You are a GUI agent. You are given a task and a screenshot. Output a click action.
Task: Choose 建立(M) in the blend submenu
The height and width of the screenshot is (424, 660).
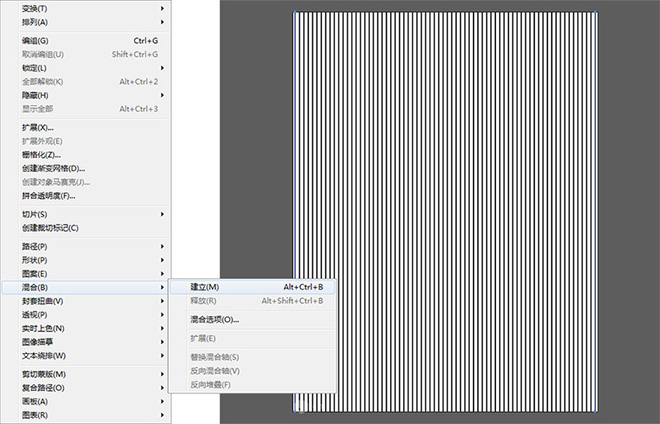(205, 287)
